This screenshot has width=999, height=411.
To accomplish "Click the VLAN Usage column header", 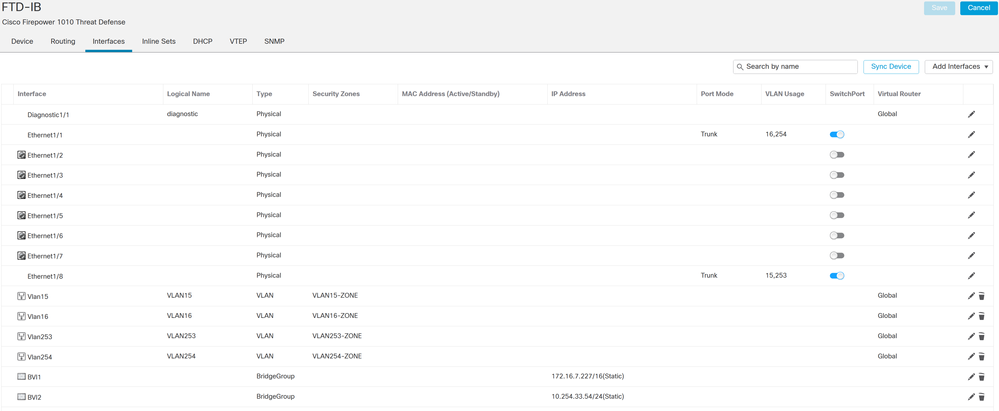I will [x=784, y=94].
